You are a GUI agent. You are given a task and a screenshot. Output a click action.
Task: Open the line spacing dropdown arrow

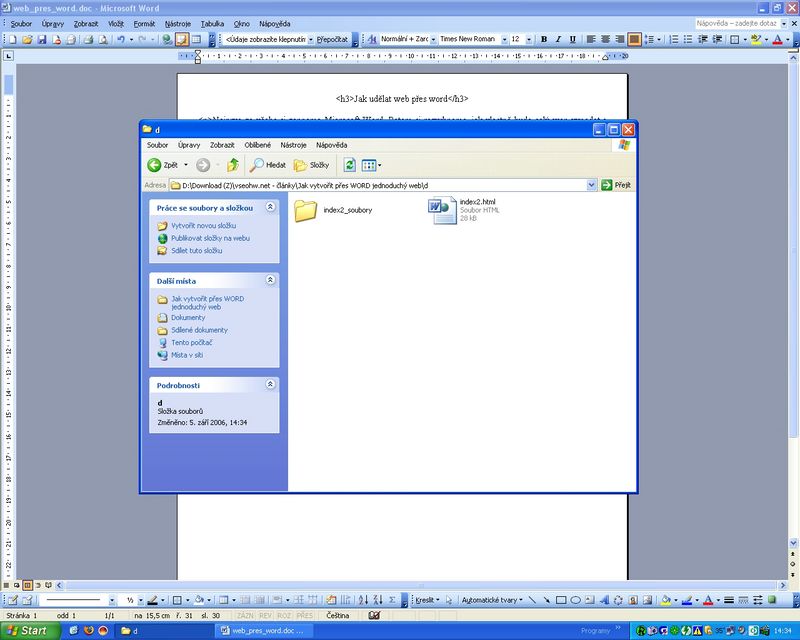pos(659,39)
